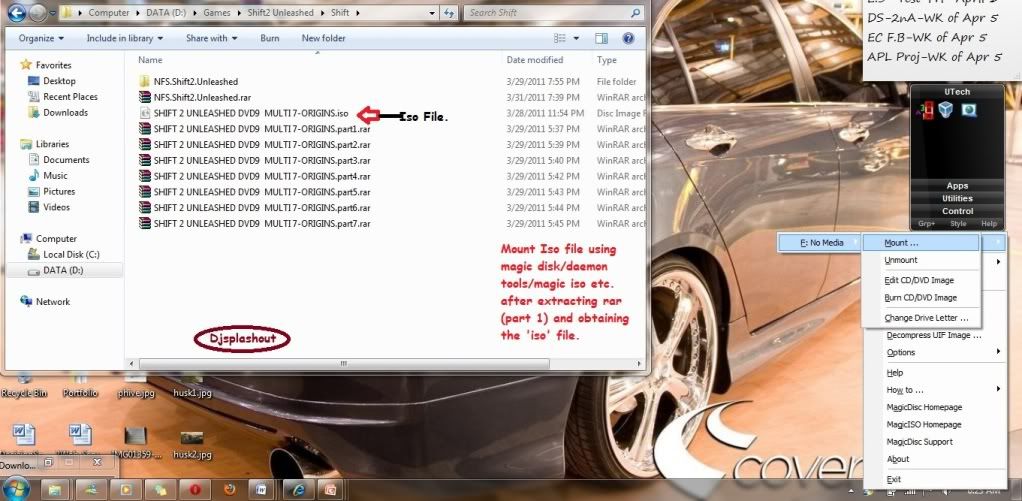The image size is (1022, 501).
Task: Open the address bar history dropdown
Action: (x=433, y=12)
